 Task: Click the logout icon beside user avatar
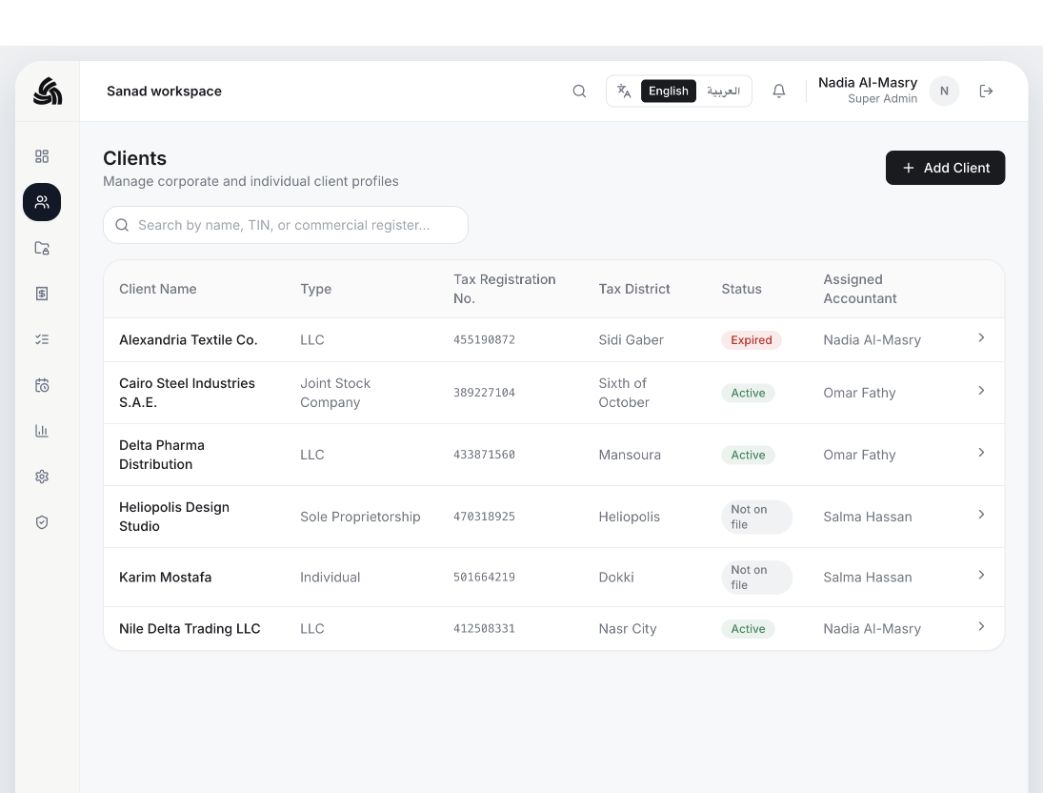click(x=986, y=91)
